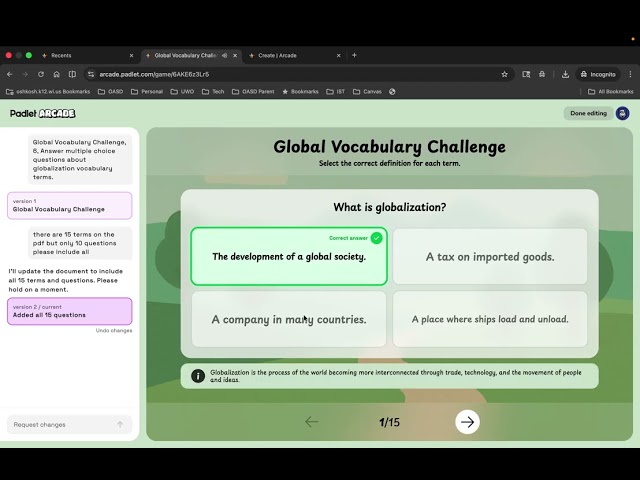Viewport: 640px width, 480px height.
Task: Select version 2 Added all 15 questions
Action: coord(70,311)
